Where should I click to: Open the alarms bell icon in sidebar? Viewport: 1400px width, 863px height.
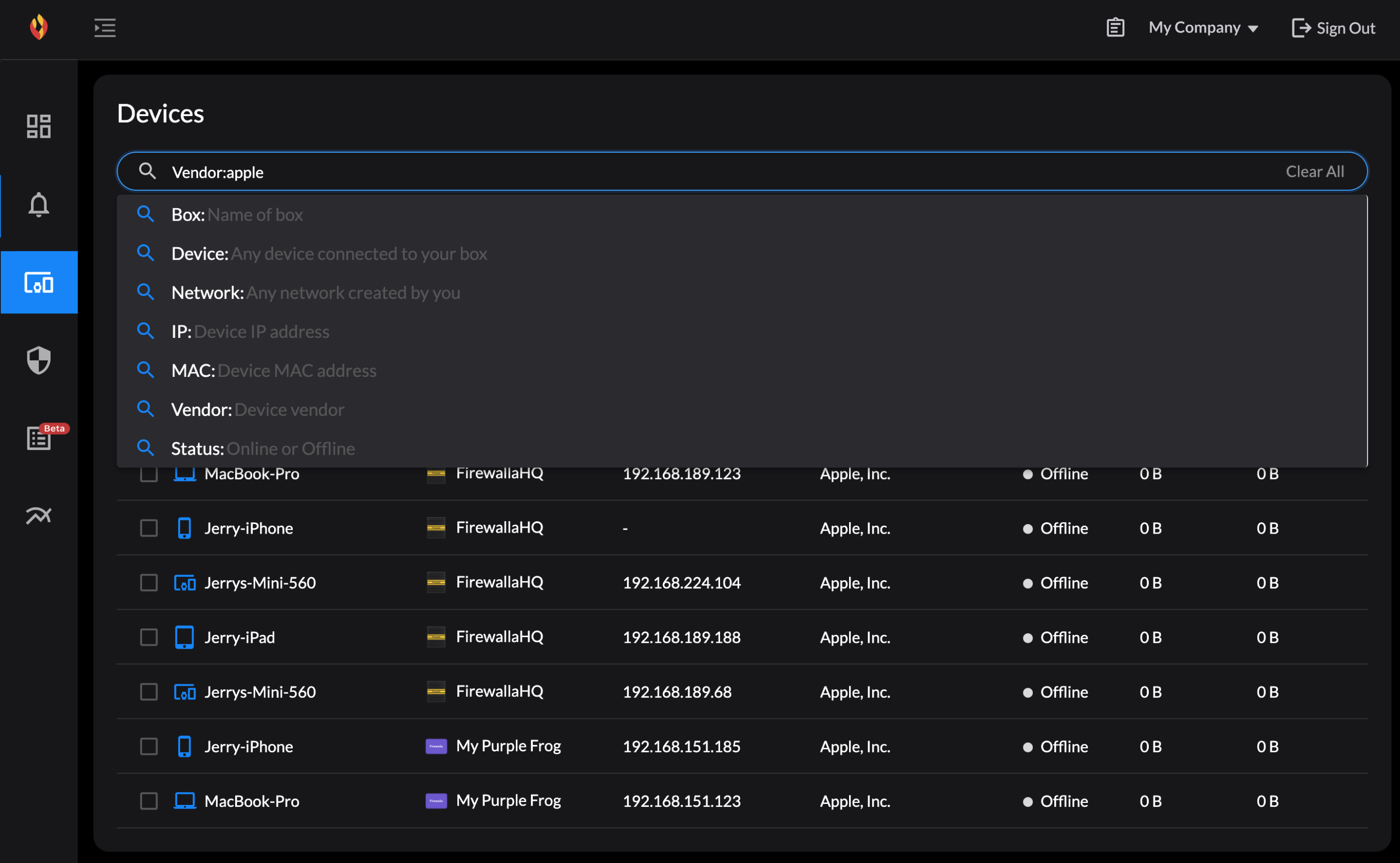click(39, 204)
